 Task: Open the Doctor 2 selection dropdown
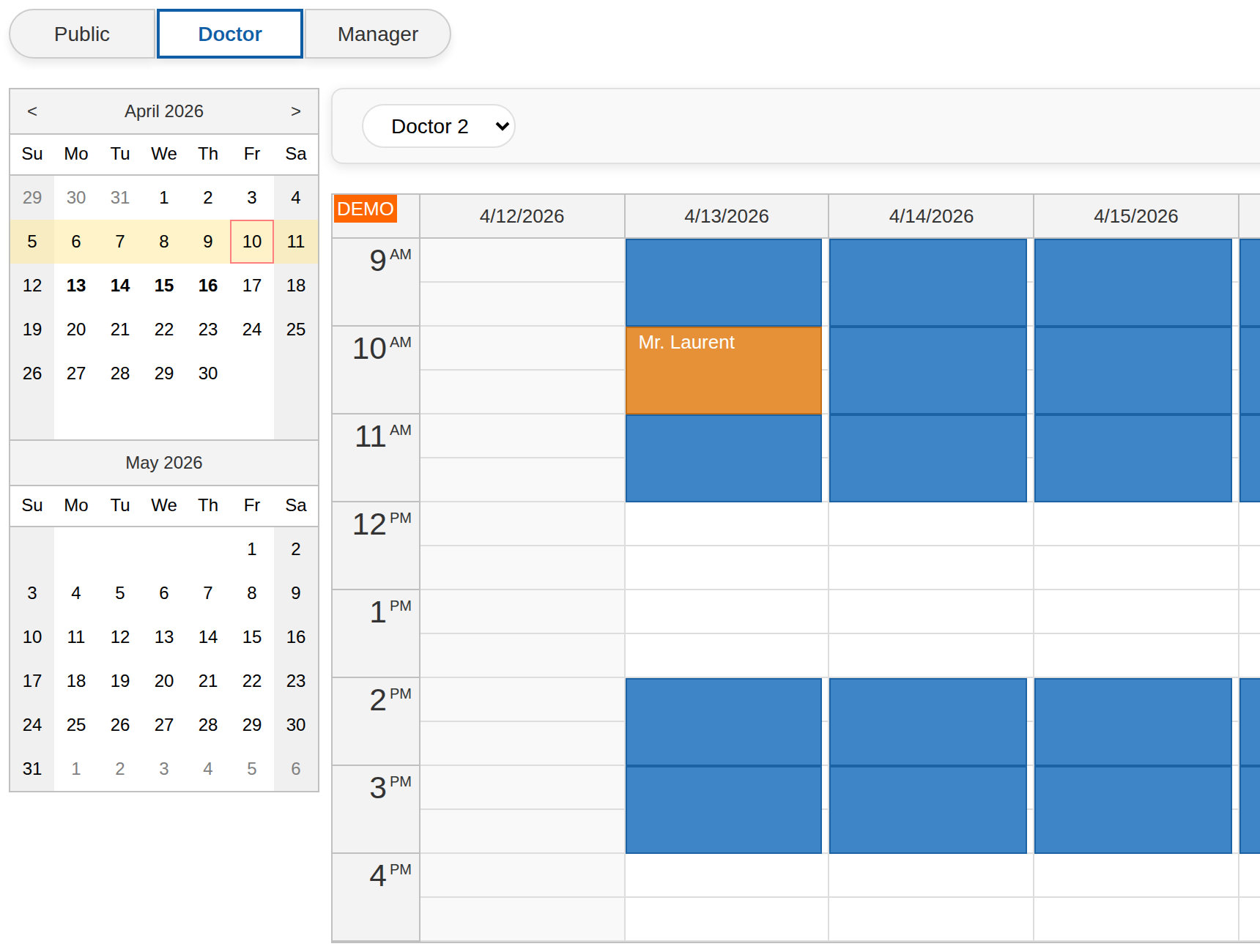438,126
